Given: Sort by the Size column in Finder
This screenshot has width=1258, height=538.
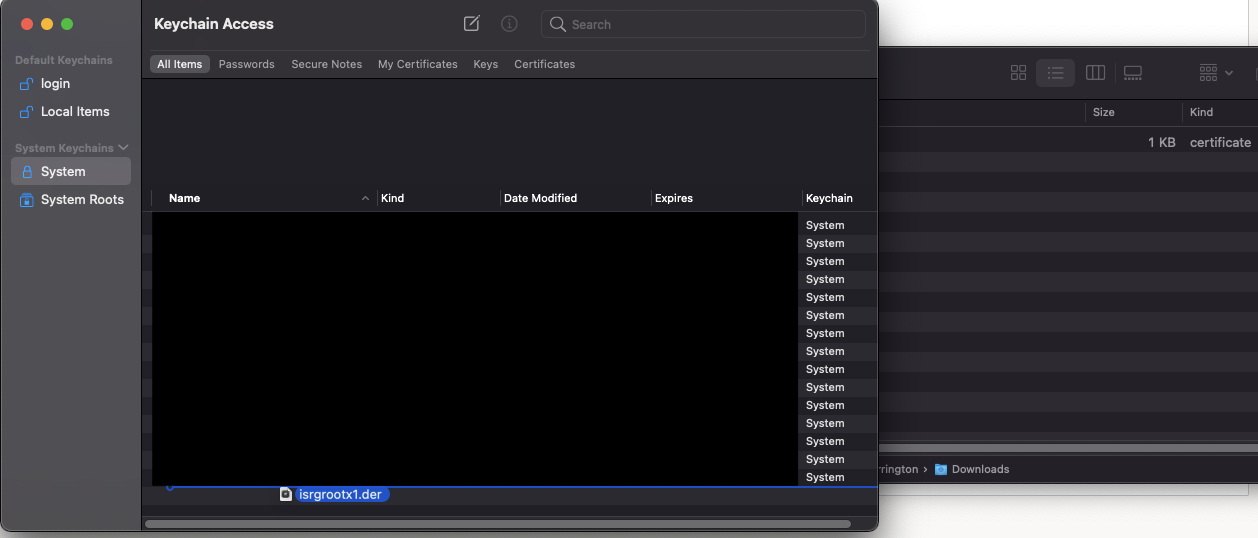Looking at the screenshot, I should pyautogui.click(x=1104, y=112).
